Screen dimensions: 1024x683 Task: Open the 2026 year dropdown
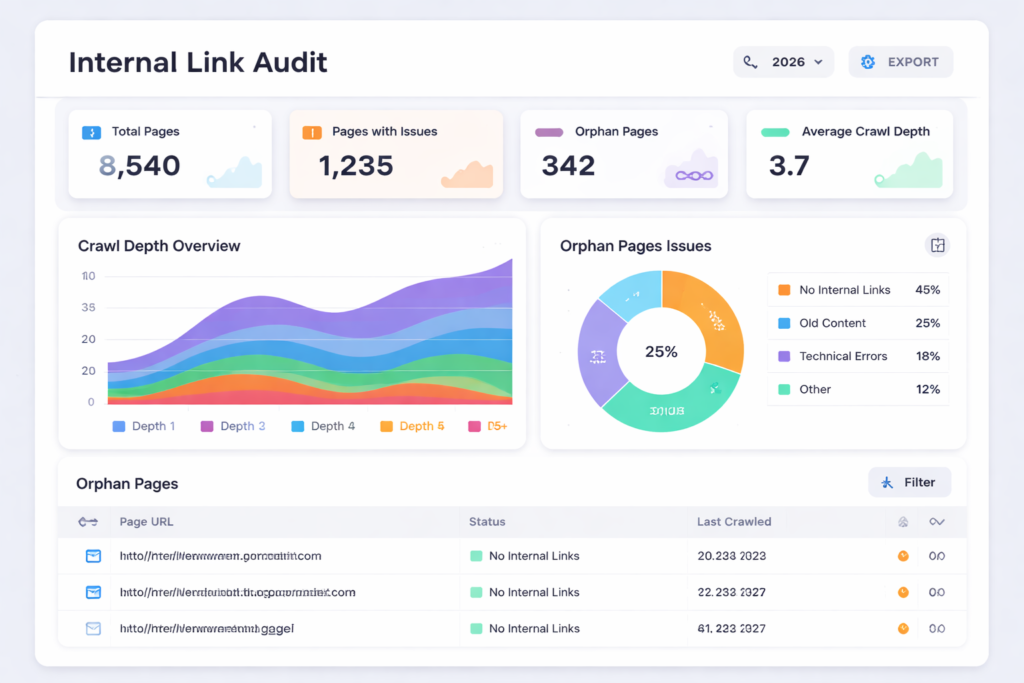point(783,61)
